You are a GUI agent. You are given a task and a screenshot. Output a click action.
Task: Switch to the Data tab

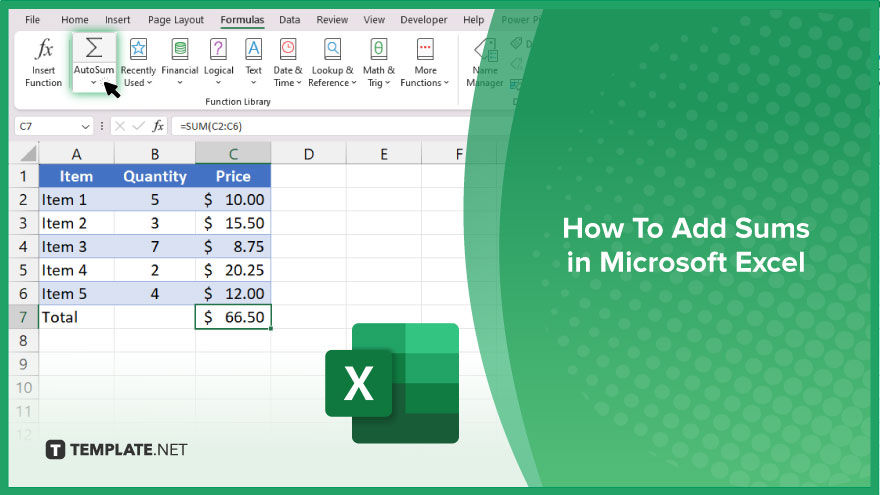[290, 20]
